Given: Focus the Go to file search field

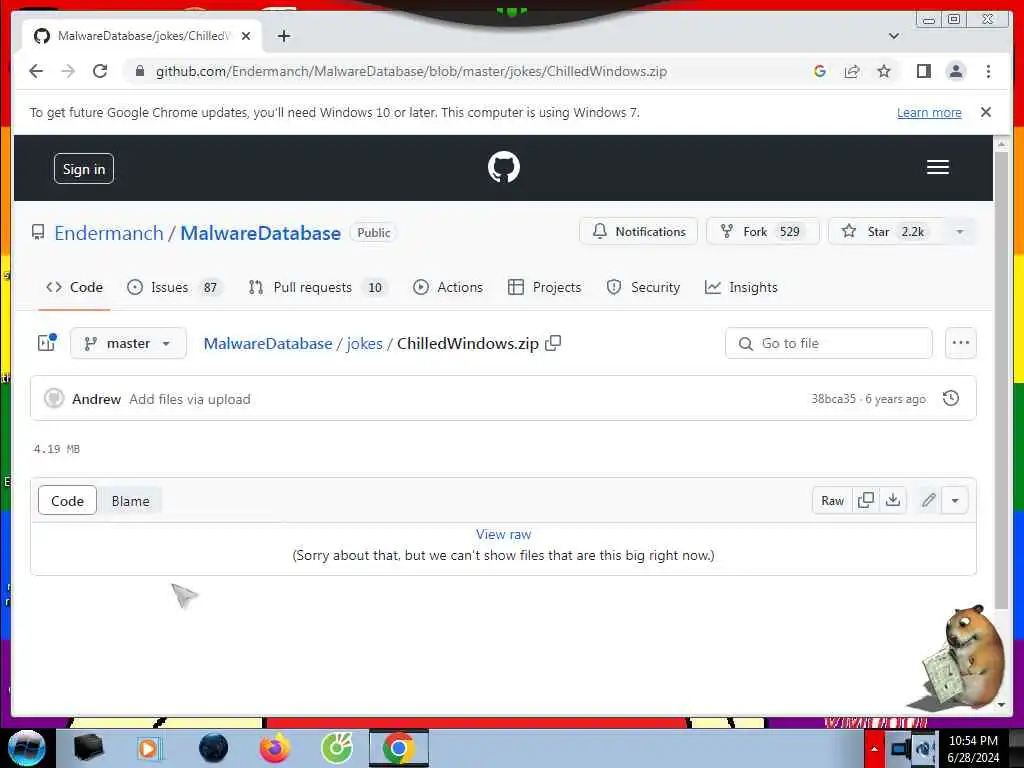Looking at the screenshot, I should (x=828, y=343).
